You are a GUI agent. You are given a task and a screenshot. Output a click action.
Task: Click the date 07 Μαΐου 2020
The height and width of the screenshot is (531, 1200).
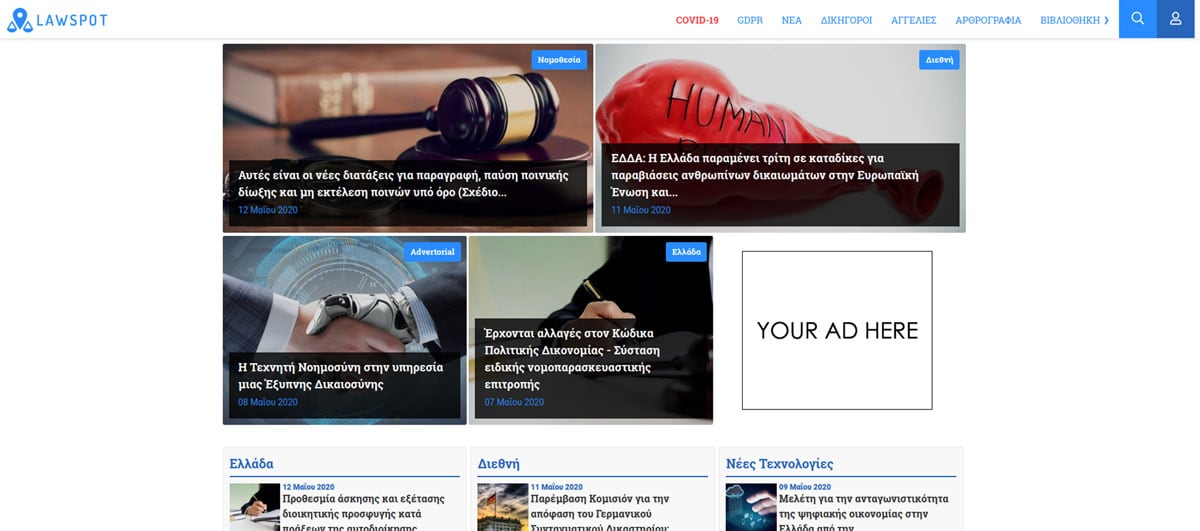pyautogui.click(x=514, y=403)
